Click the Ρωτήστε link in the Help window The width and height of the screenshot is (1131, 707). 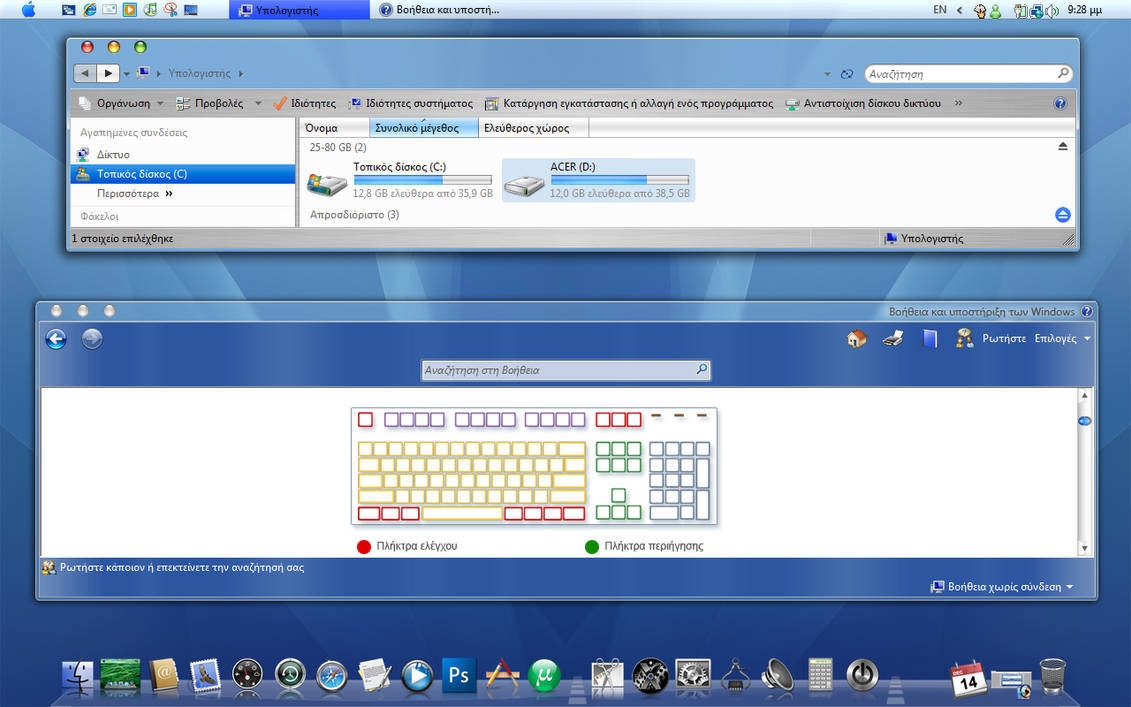point(1006,338)
